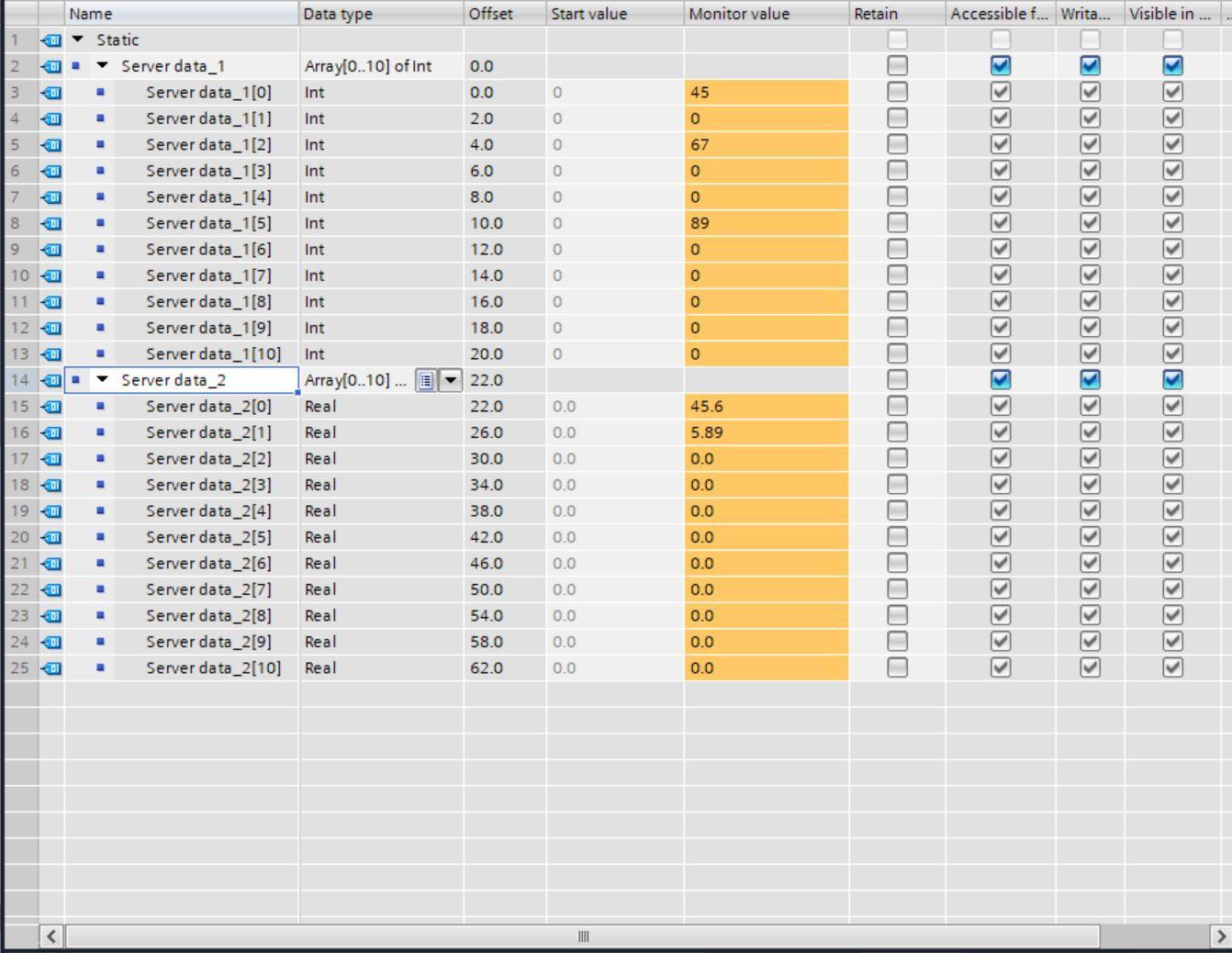Click the Retain column header
The width and height of the screenshot is (1232, 953).
pos(897,14)
